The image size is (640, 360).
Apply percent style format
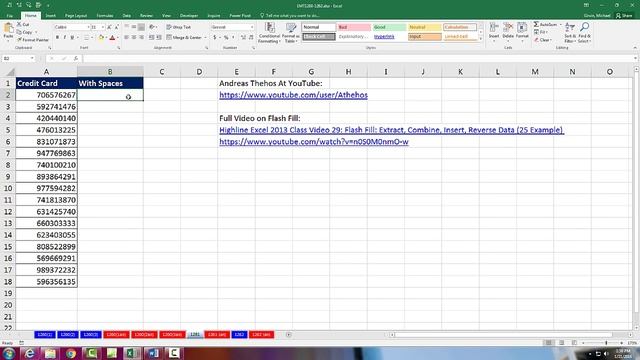pyautogui.click(x=226, y=38)
